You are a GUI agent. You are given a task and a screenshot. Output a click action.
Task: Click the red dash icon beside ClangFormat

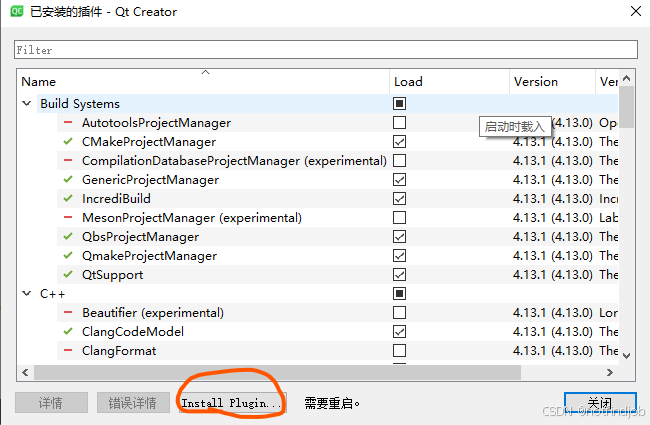click(x=68, y=350)
